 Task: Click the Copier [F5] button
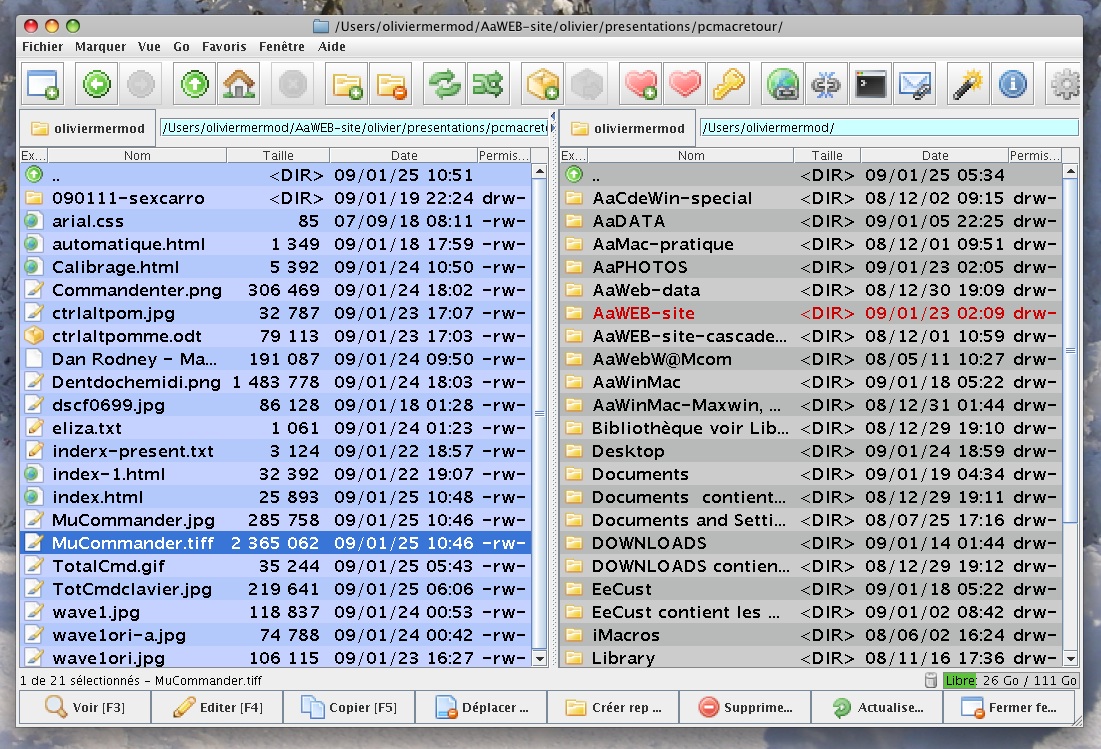[350, 707]
